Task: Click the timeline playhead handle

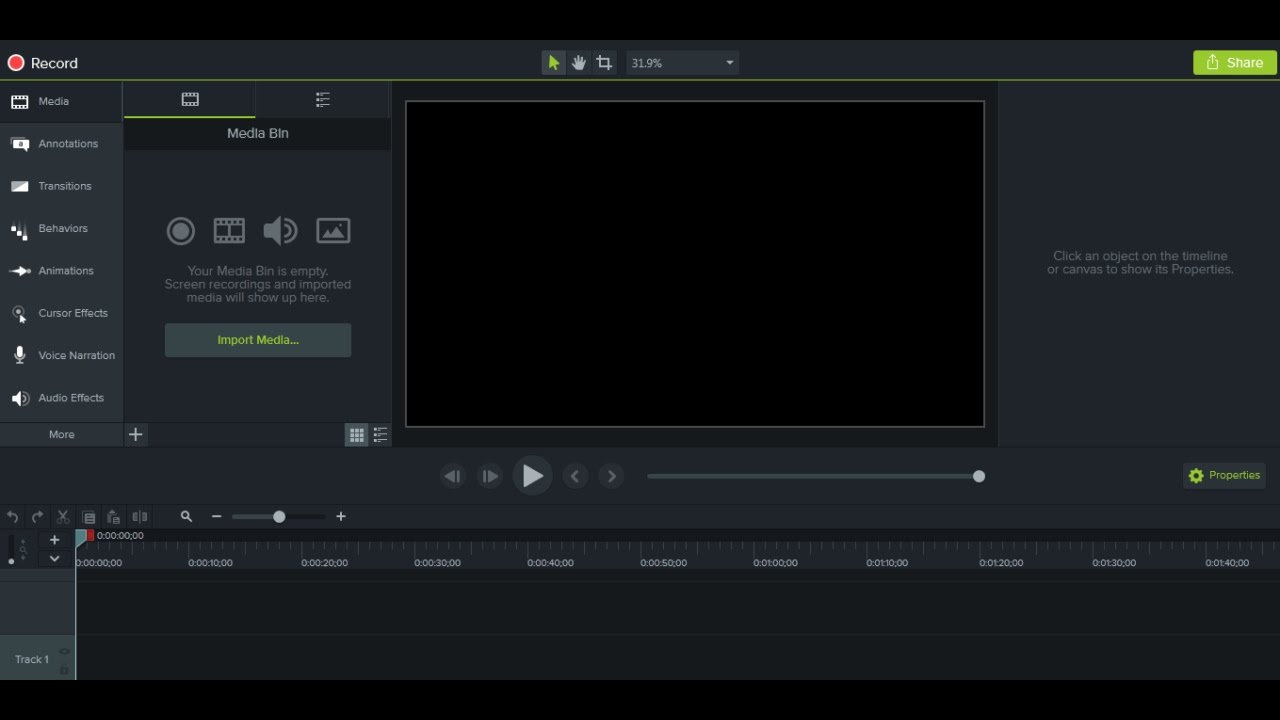Action: click(81, 537)
